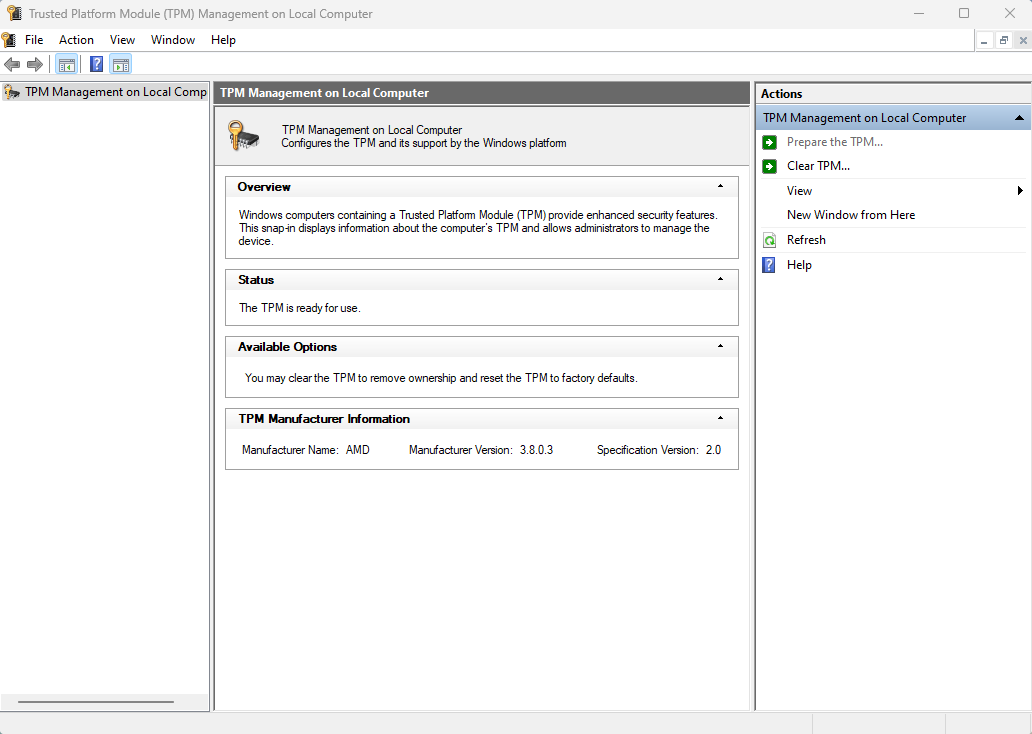
Task: Close the inner MDI child window
Action: point(1023,41)
